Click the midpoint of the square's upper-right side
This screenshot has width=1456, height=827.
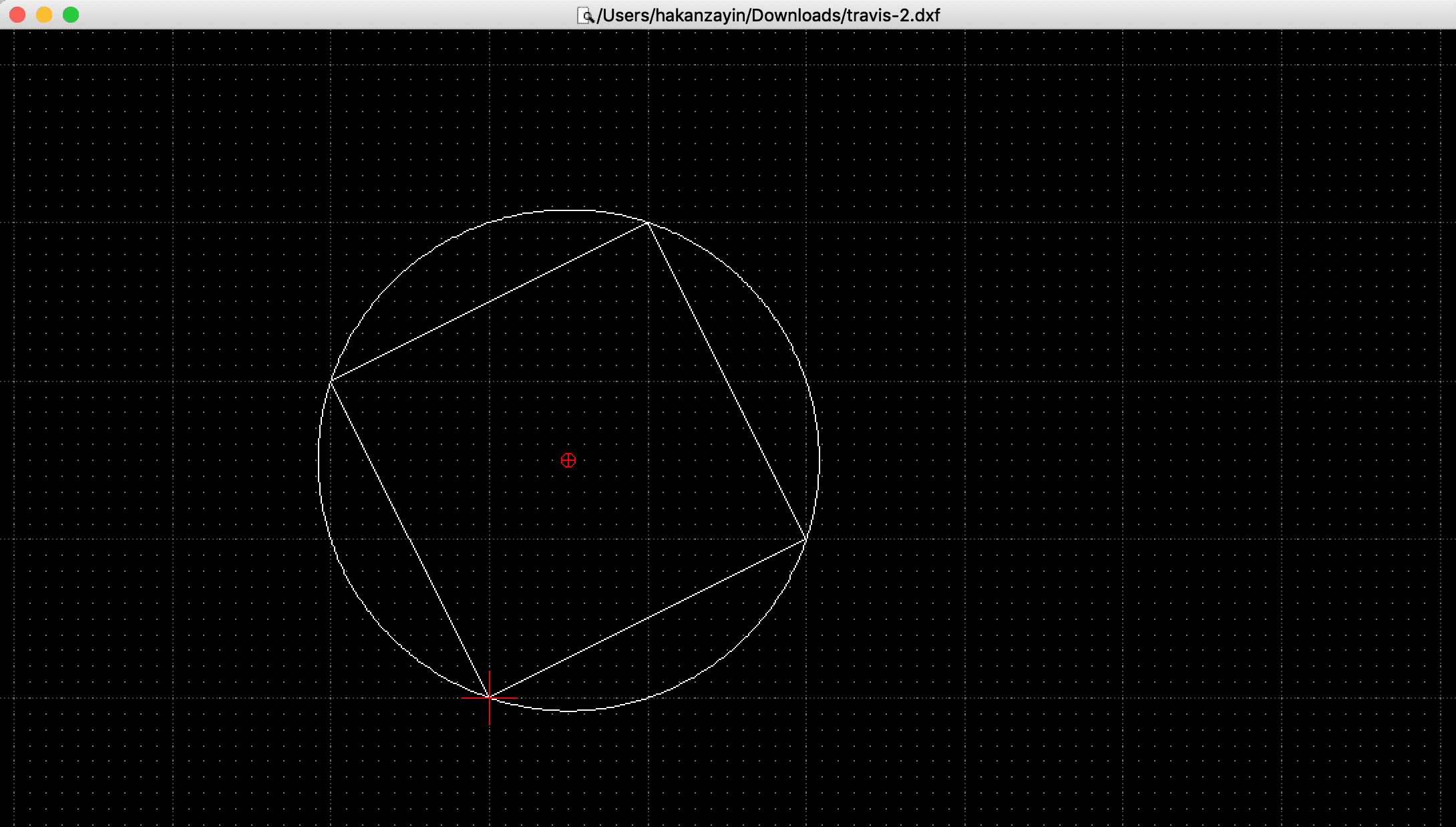(x=727, y=381)
